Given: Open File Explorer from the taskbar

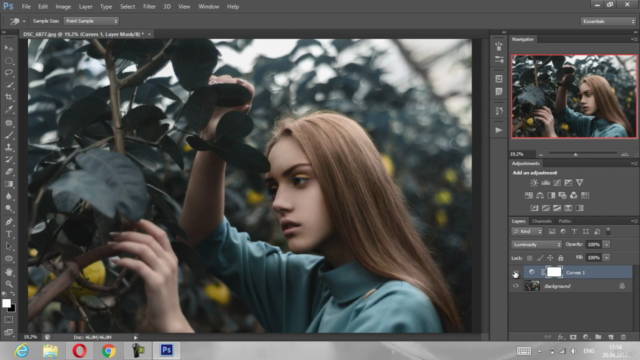Looking at the screenshot, I should (51, 351).
